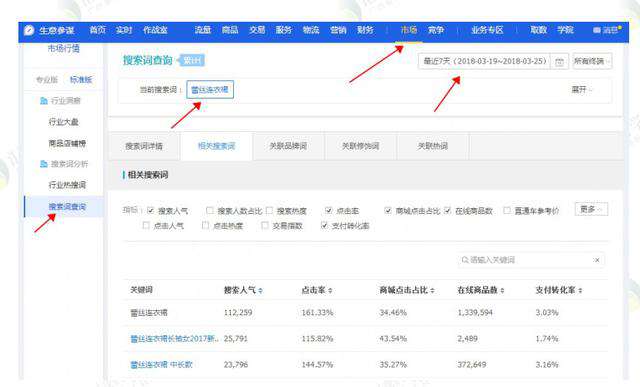Click the 行业洞察 folder icon
Screen dimensions: 640x387
tap(44, 100)
